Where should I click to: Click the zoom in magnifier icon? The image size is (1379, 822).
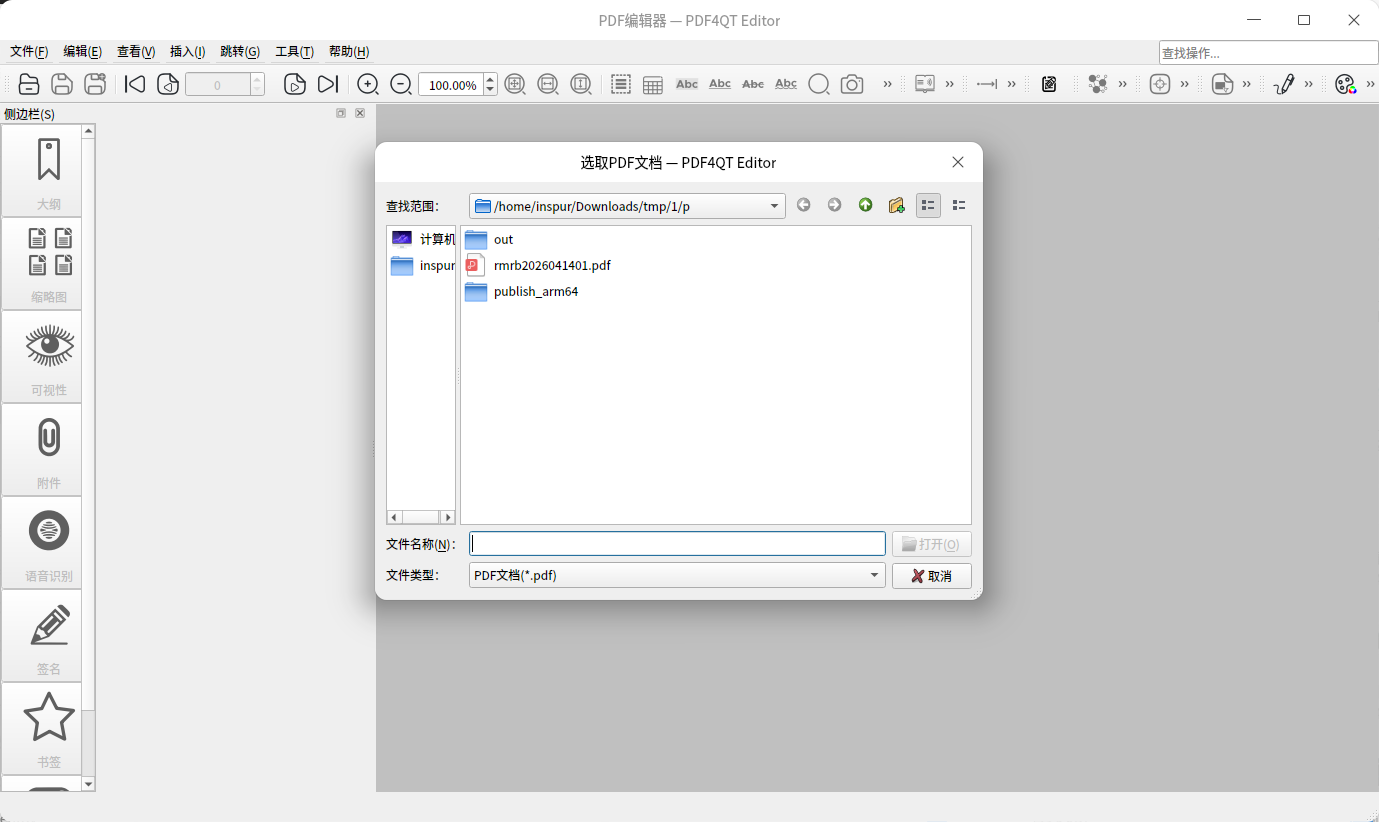pos(368,85)
